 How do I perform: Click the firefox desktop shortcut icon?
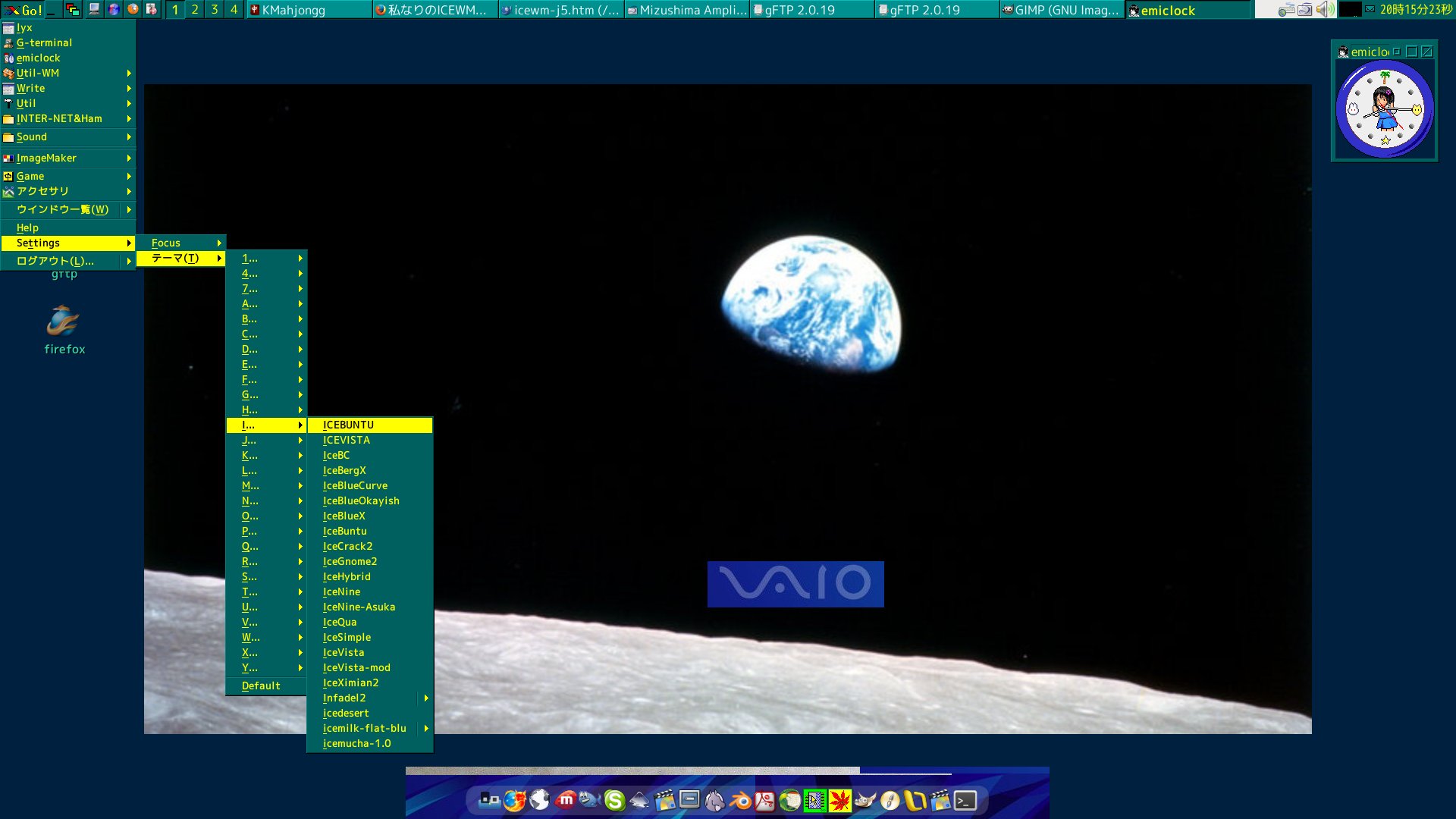tap(63, 322)
